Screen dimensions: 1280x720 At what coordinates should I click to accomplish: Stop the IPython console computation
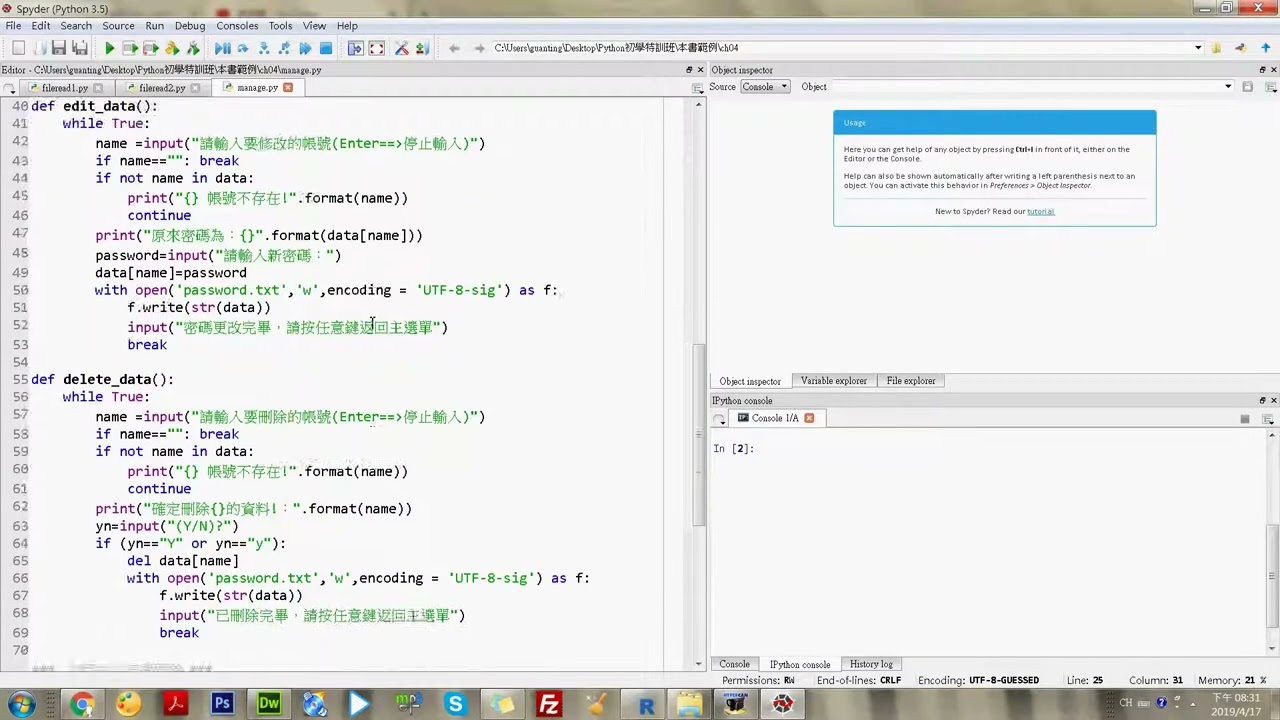(1245, 419)
